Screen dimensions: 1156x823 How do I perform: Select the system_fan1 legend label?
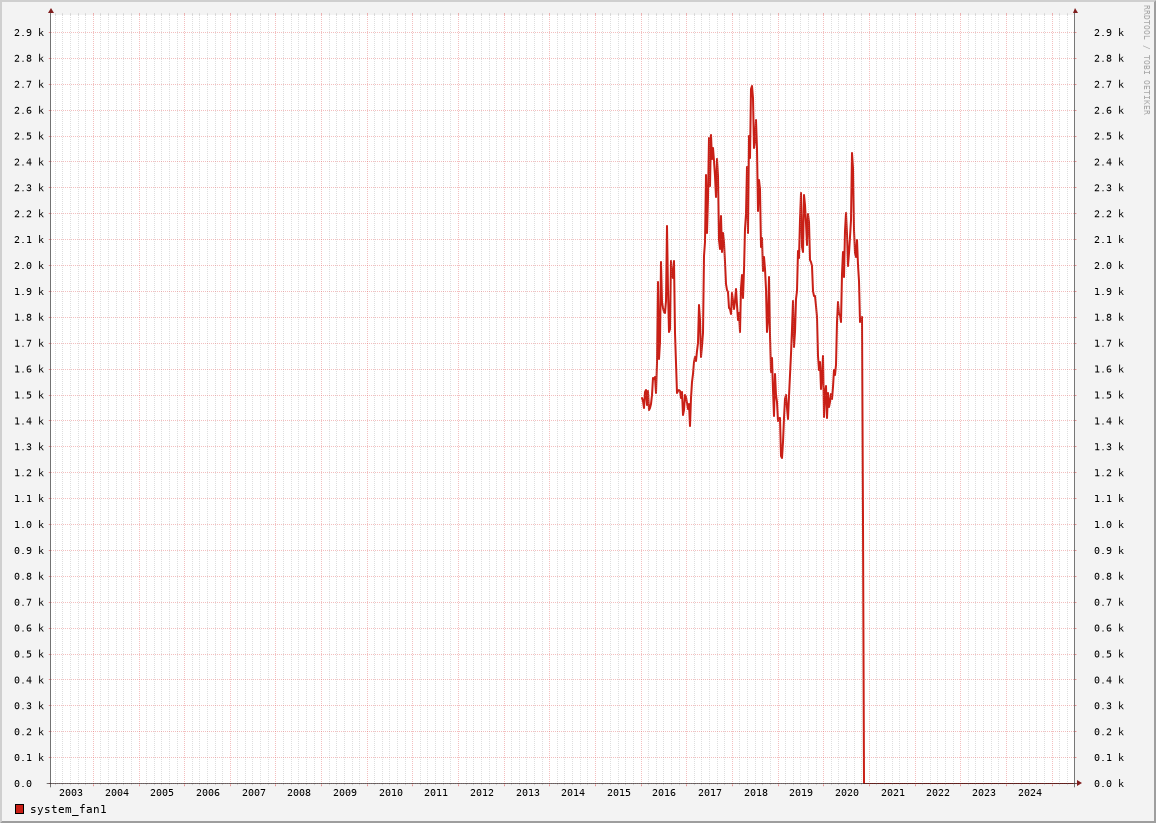coord(68,809)
